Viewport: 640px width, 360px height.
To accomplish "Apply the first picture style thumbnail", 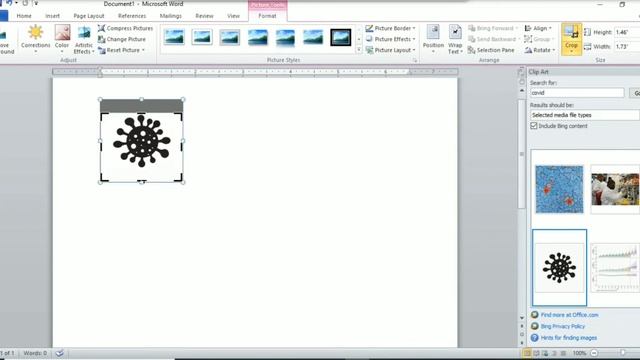I will click(x=174, y=37).
